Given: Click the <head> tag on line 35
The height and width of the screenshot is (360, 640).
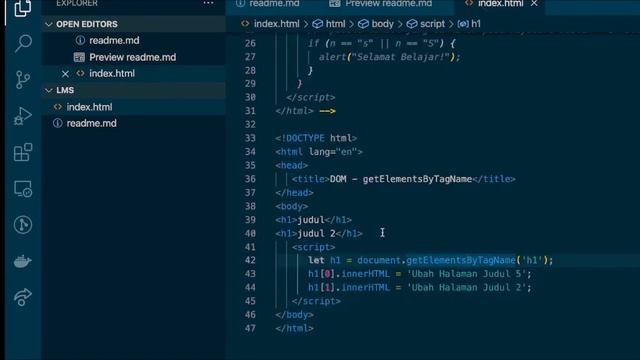Looking at the screenshot, I should pyautogui.click(x=291, y=166).
